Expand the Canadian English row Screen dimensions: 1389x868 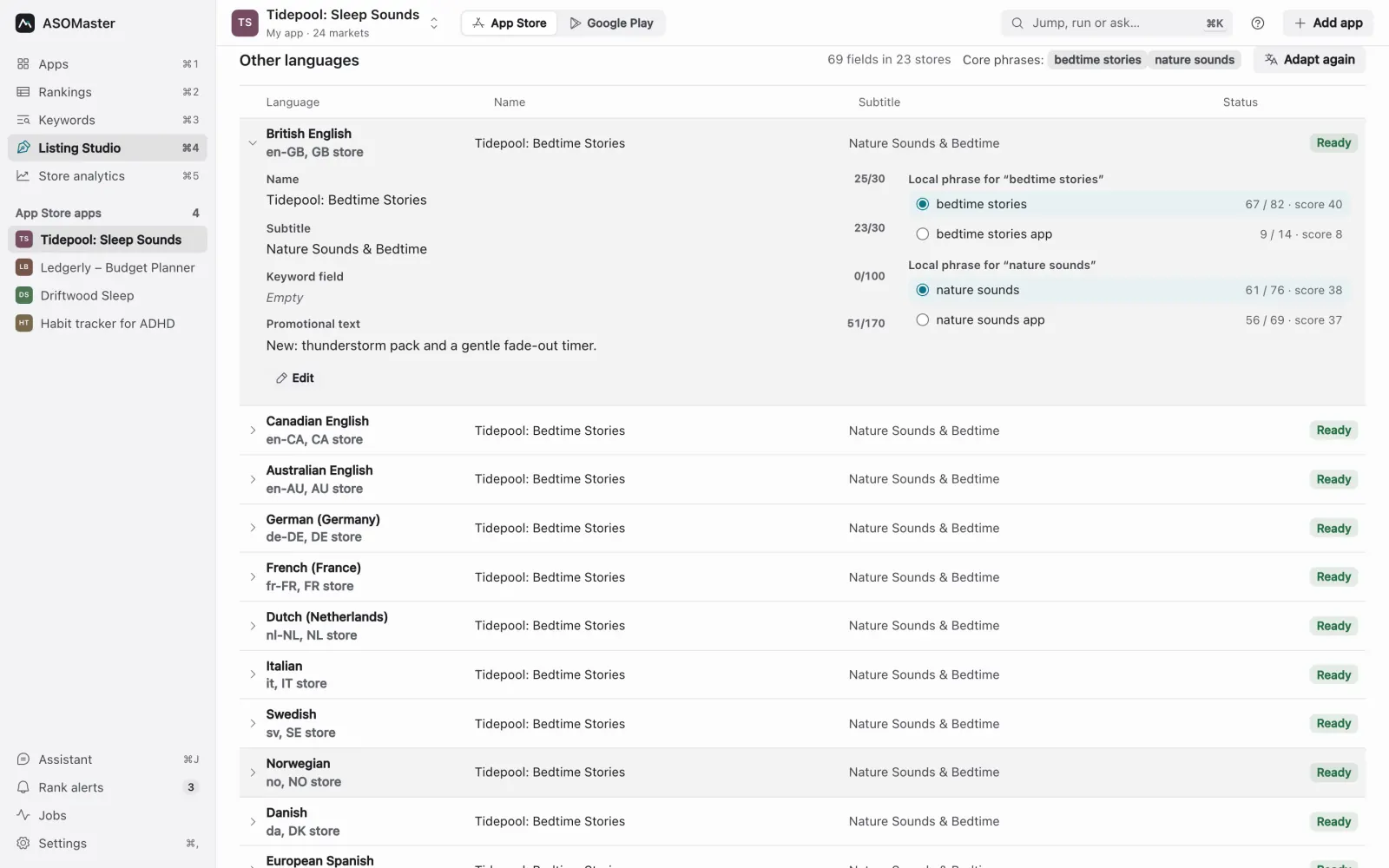point(253,431)
